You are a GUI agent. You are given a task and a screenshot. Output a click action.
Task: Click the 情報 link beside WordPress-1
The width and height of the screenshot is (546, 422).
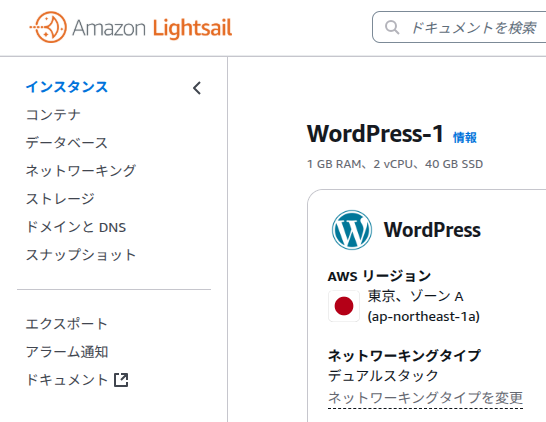point(465,138)
